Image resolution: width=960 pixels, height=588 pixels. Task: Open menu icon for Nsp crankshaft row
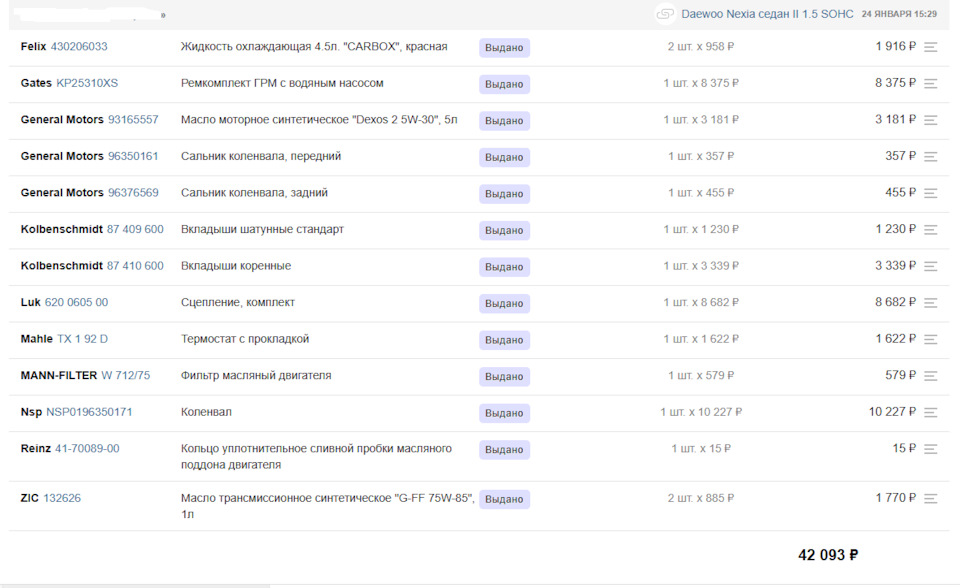tap(931, 413)
